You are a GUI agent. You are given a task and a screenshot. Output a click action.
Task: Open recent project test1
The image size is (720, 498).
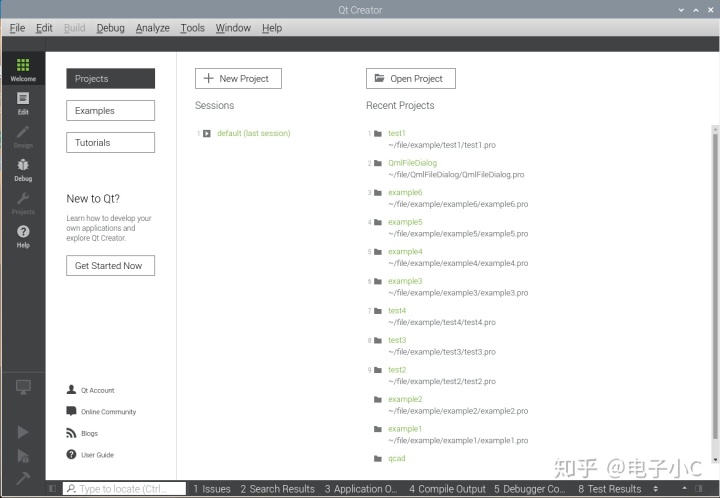click(x=397, y=134)
